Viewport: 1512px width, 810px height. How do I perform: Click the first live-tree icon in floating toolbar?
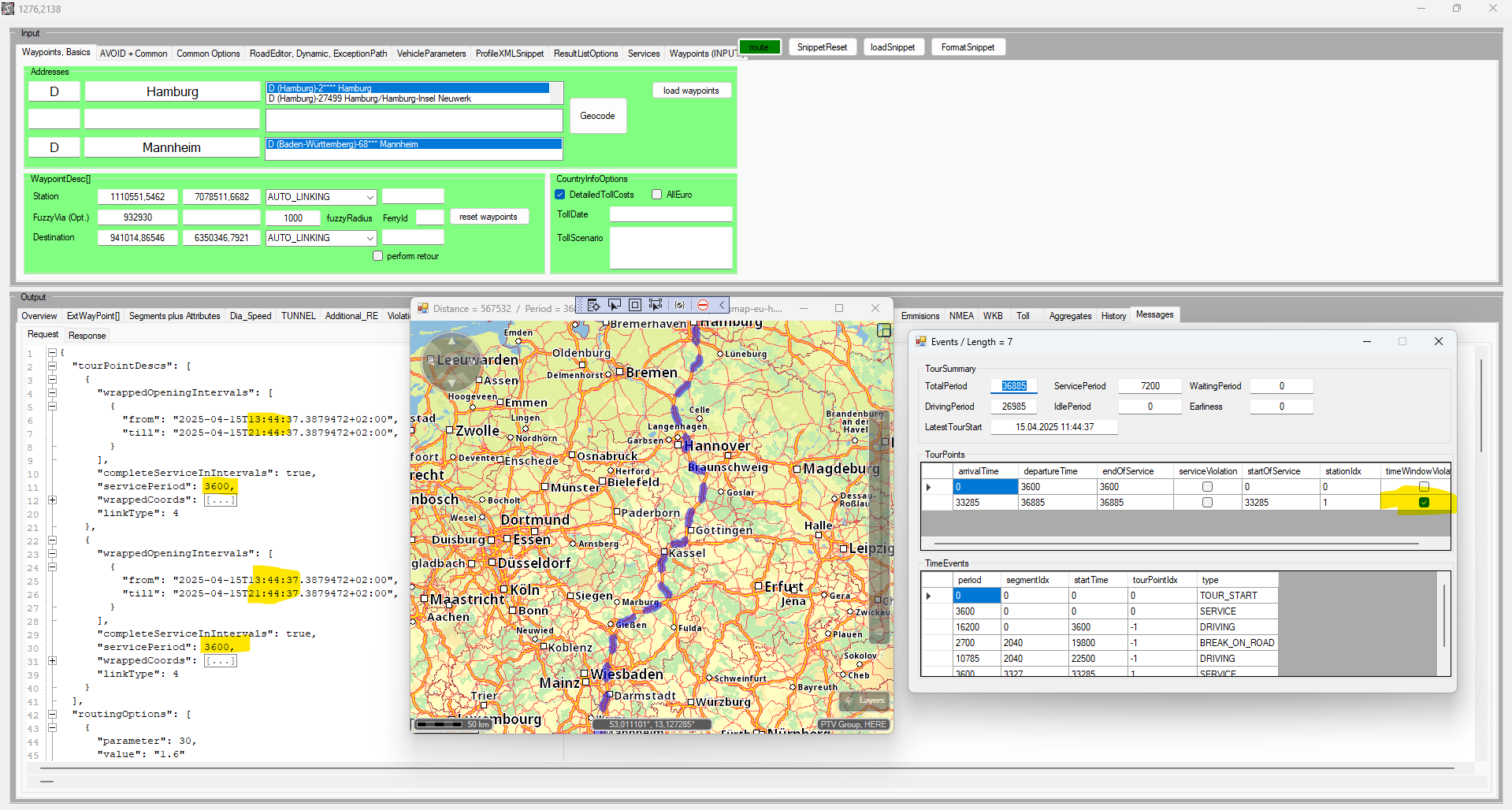click(594, 306)
